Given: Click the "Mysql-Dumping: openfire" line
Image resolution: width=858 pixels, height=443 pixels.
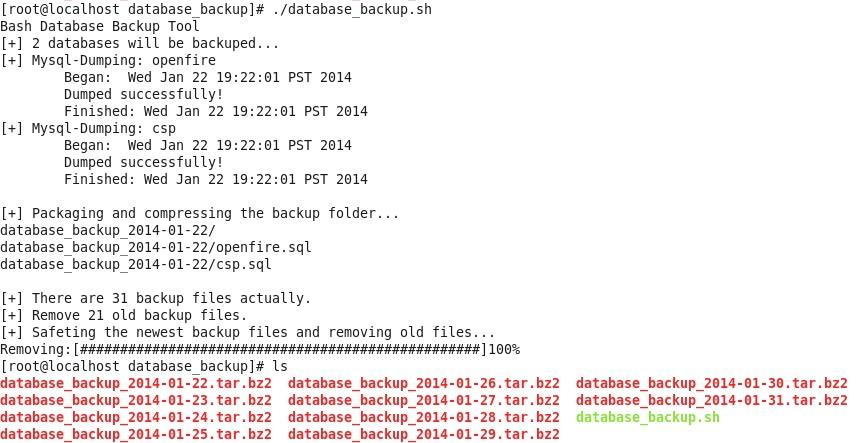Looking at the screenshot, I should 123,60.
